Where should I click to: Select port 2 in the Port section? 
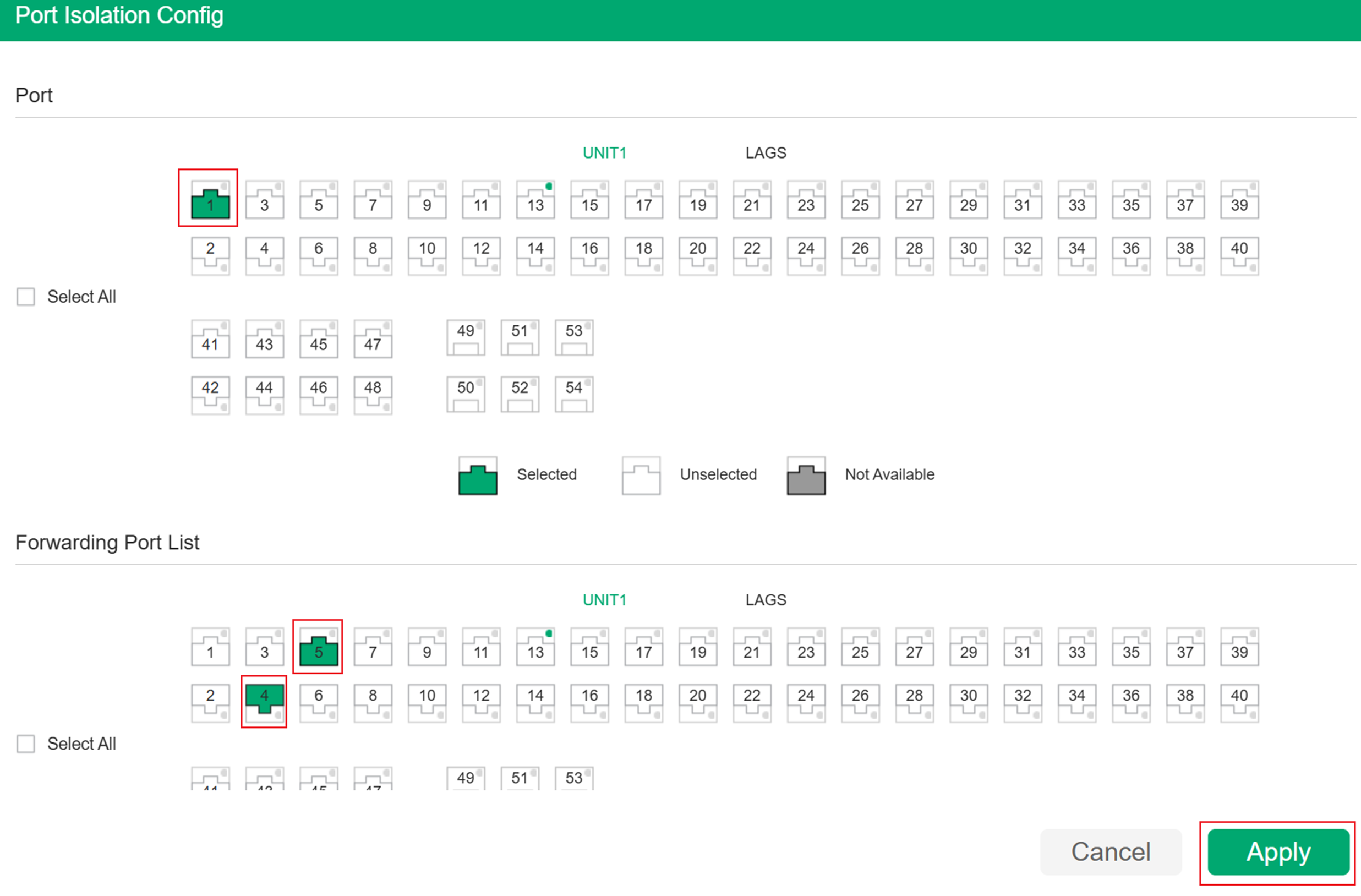pos(210,255)
